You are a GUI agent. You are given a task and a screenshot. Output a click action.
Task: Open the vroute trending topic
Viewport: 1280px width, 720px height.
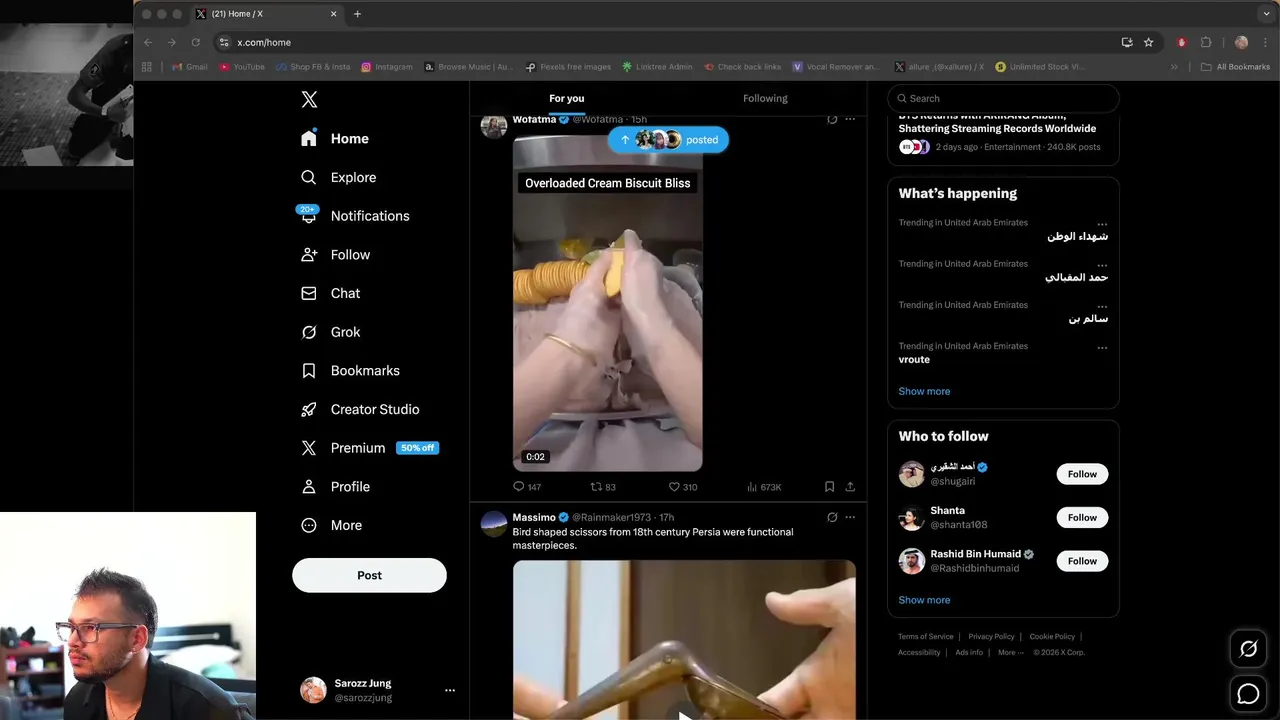(x=914, y=359)
